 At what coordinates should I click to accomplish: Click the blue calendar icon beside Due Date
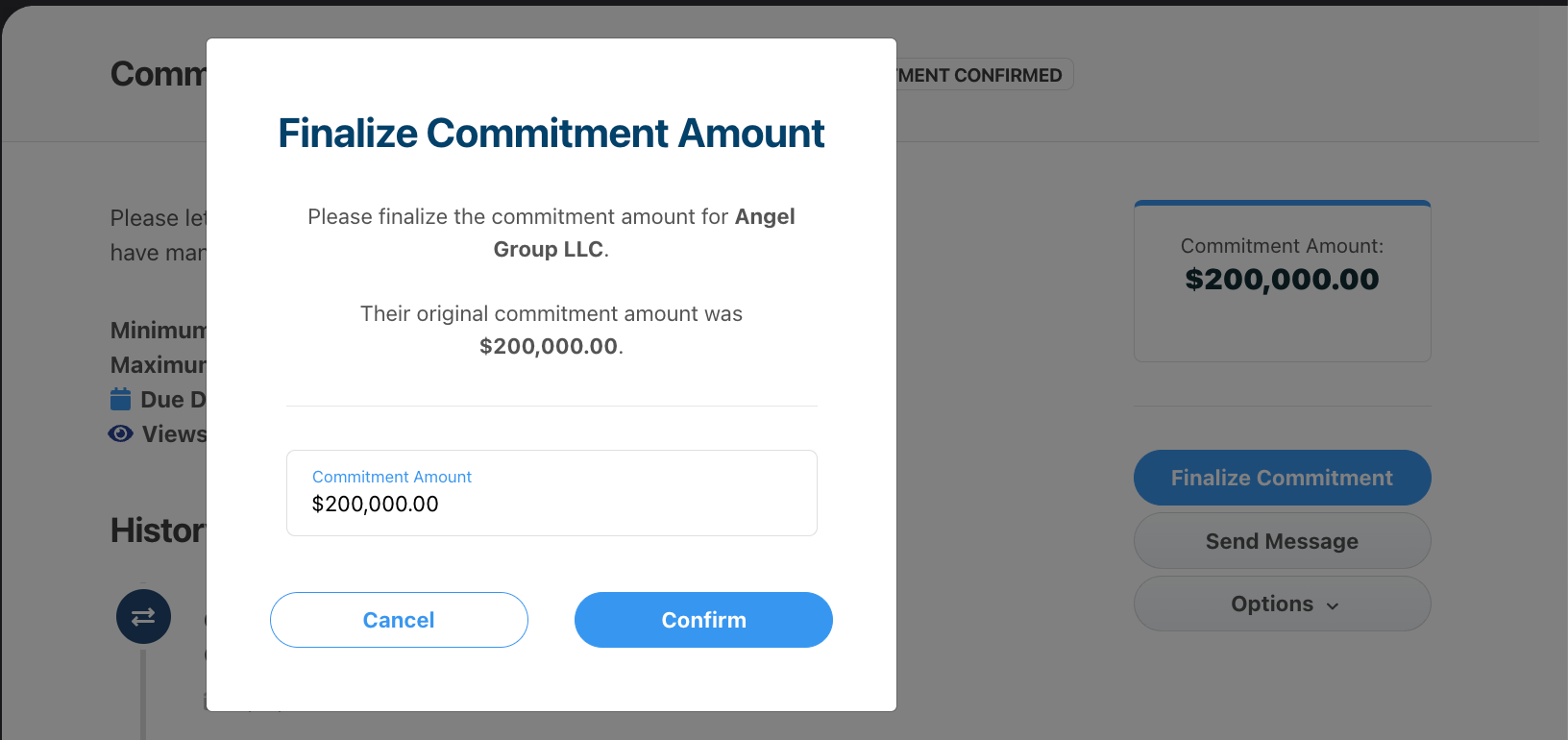[x=120, y=399]
